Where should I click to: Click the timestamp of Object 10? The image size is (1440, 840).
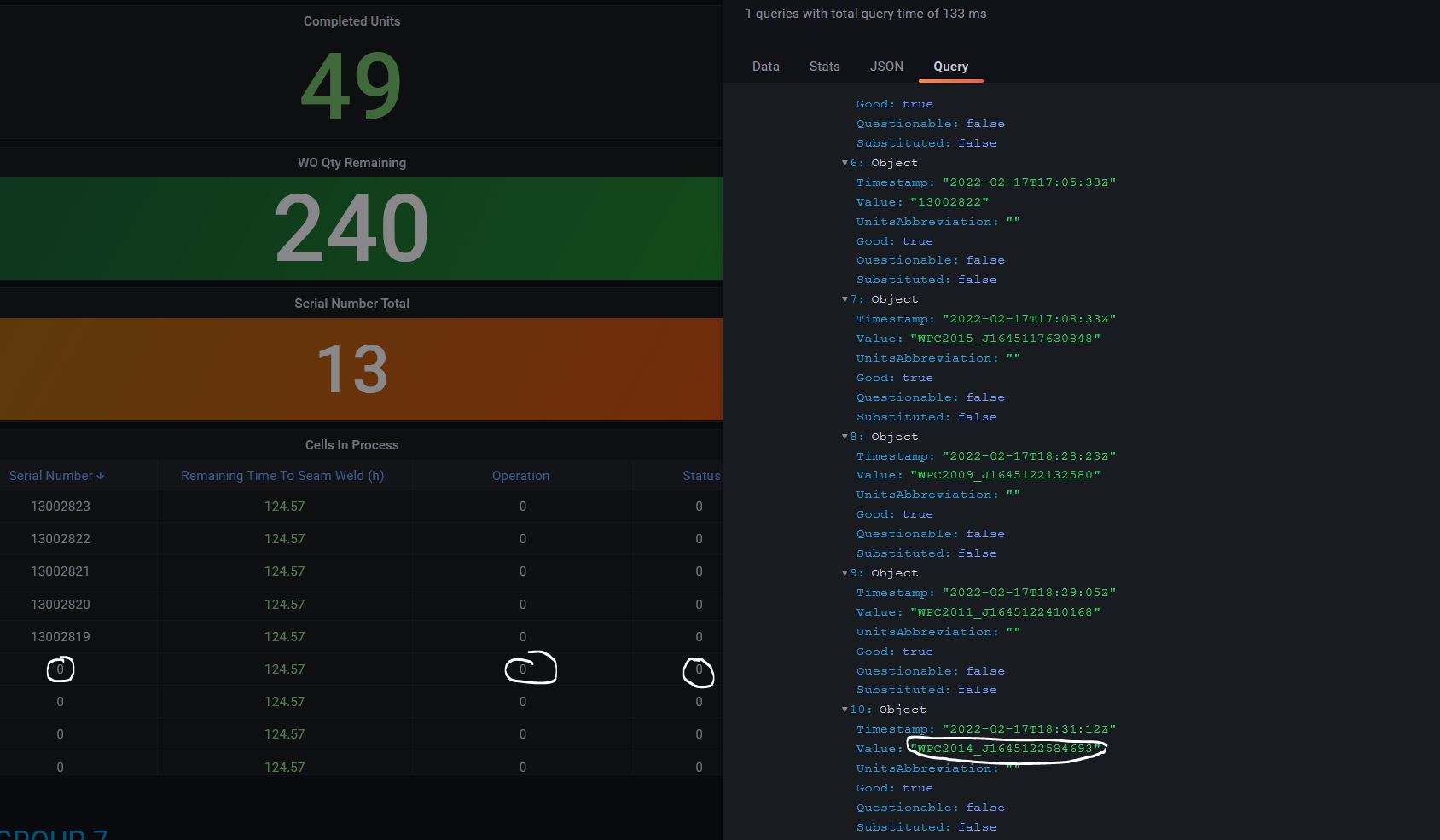1028,728
